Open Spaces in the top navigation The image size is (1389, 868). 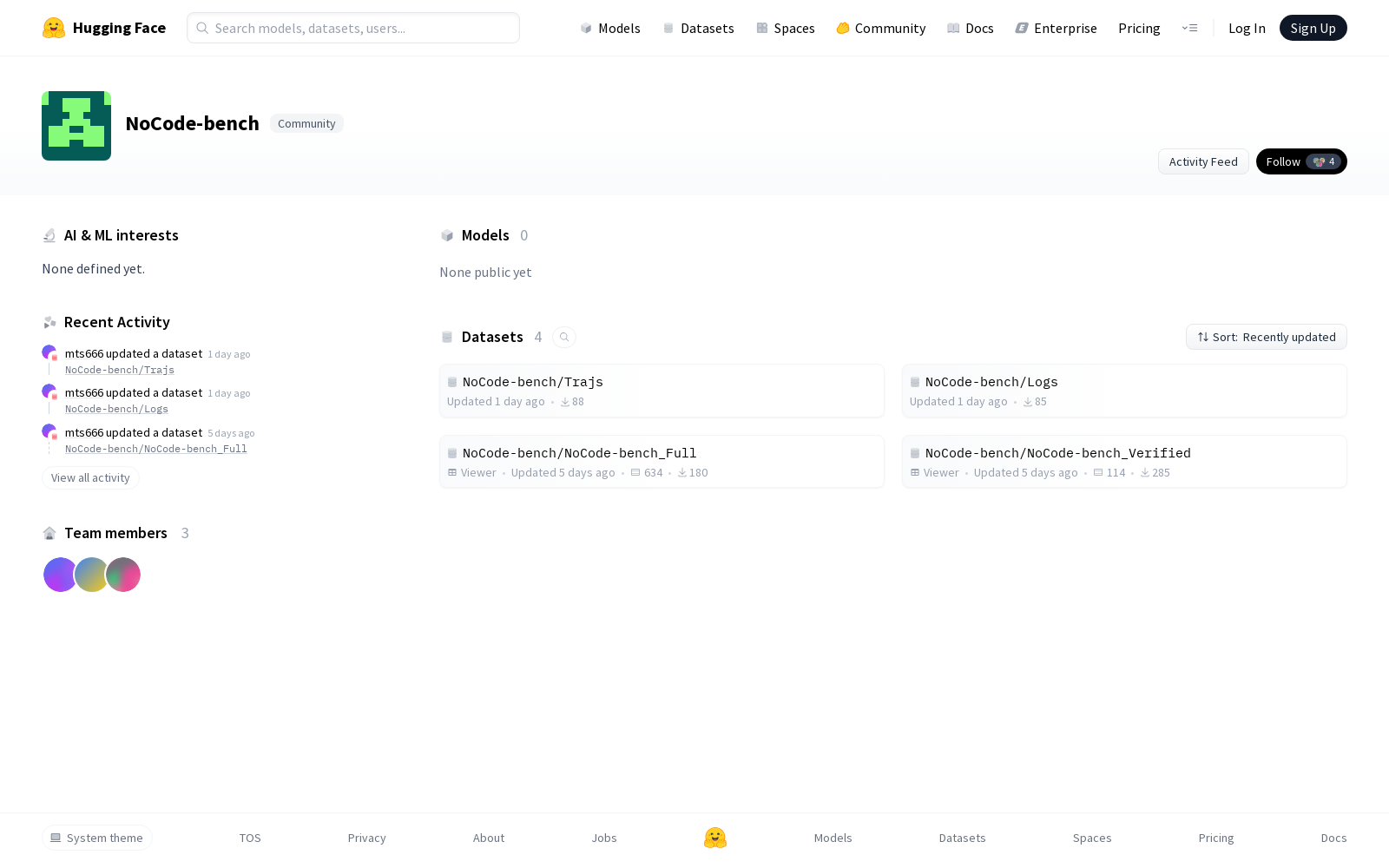click(785, 28)
